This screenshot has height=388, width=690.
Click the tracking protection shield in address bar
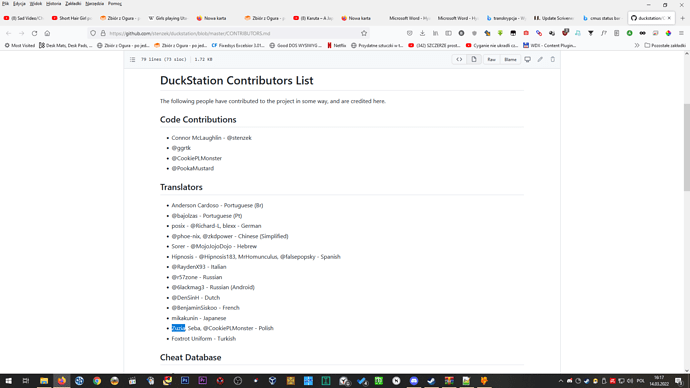tap(93, 33)
